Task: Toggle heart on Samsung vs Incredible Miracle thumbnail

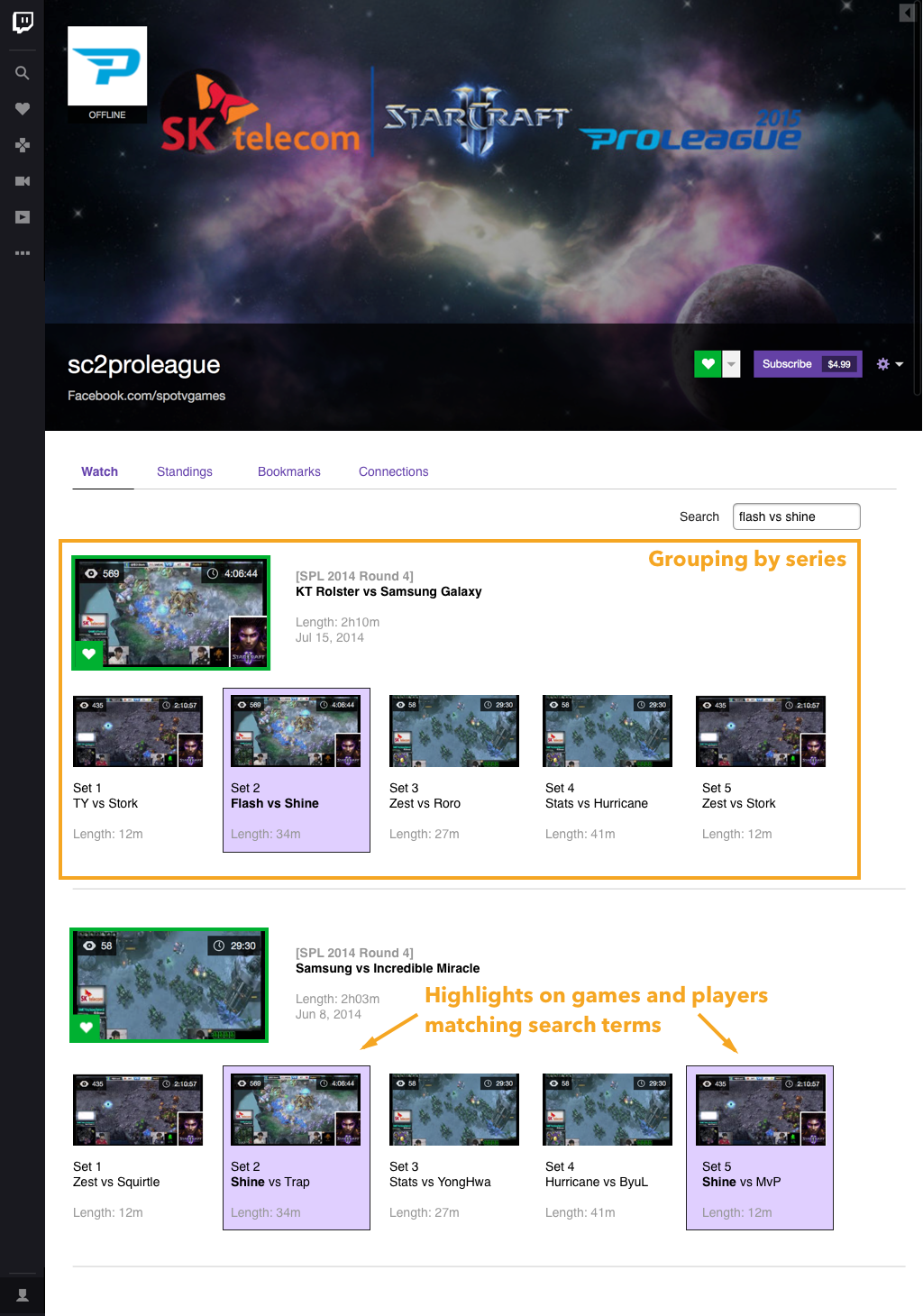Action: coord(87,1027)
